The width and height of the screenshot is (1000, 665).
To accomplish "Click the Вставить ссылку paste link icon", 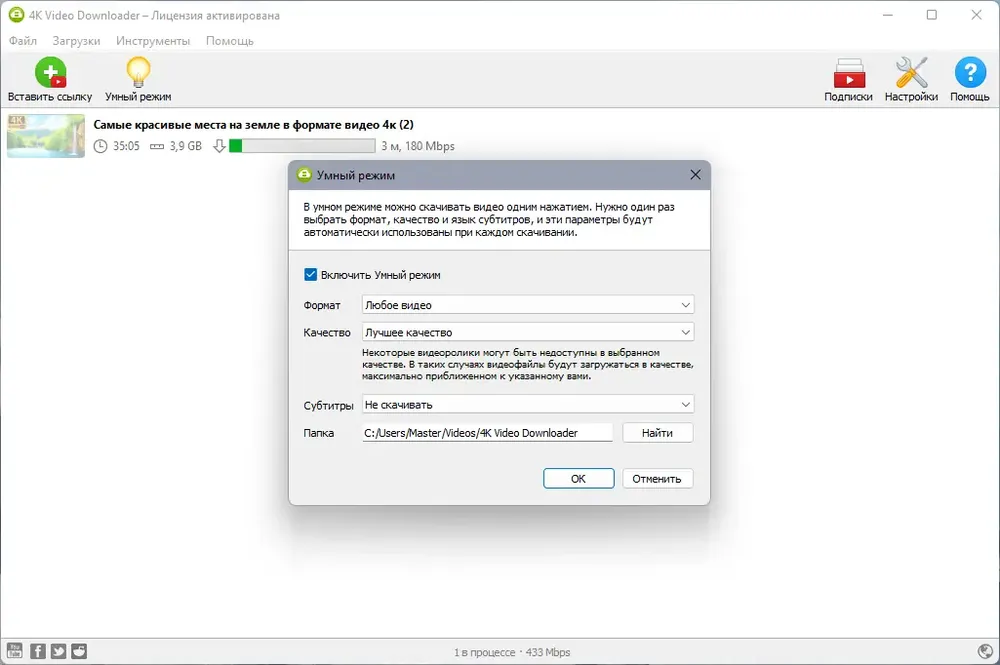I will (50, 73).
